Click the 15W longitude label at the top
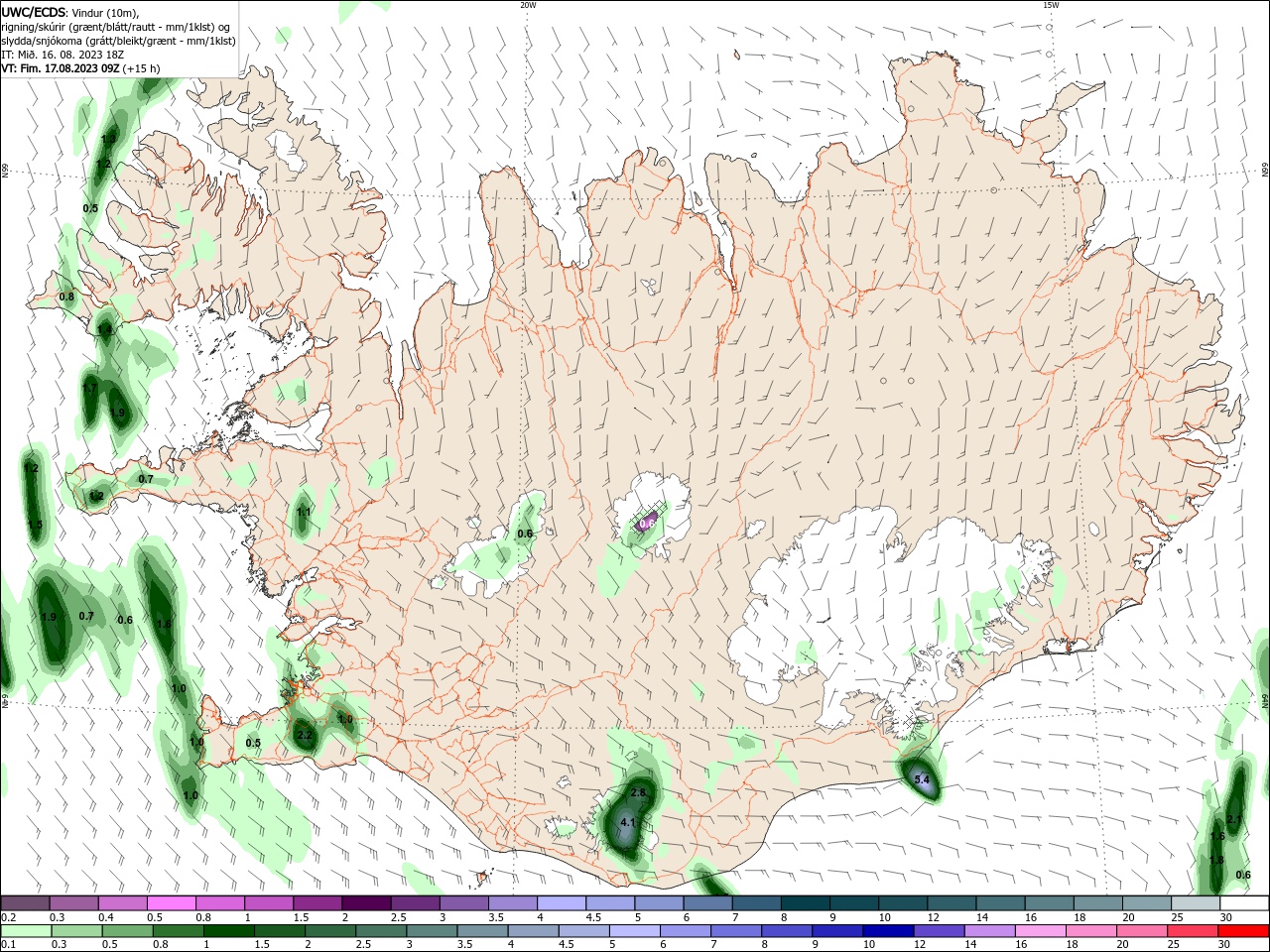 pyautogui.click(x=1051, y=5)
